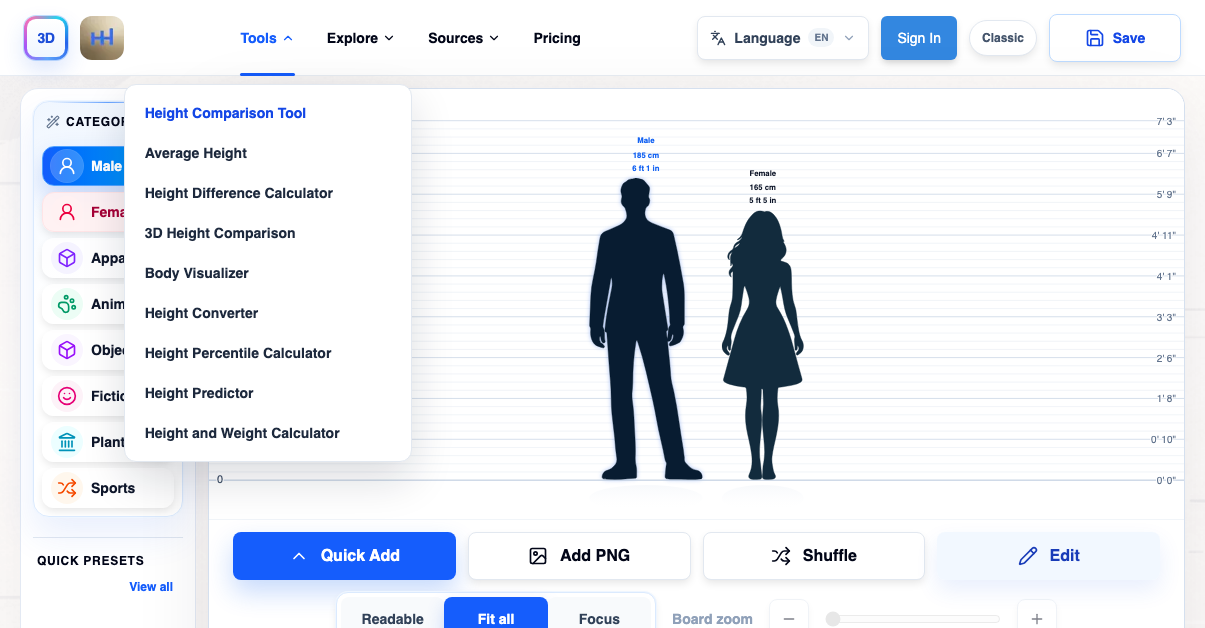Select Average Height from Tools menu

tap(196, 153)
